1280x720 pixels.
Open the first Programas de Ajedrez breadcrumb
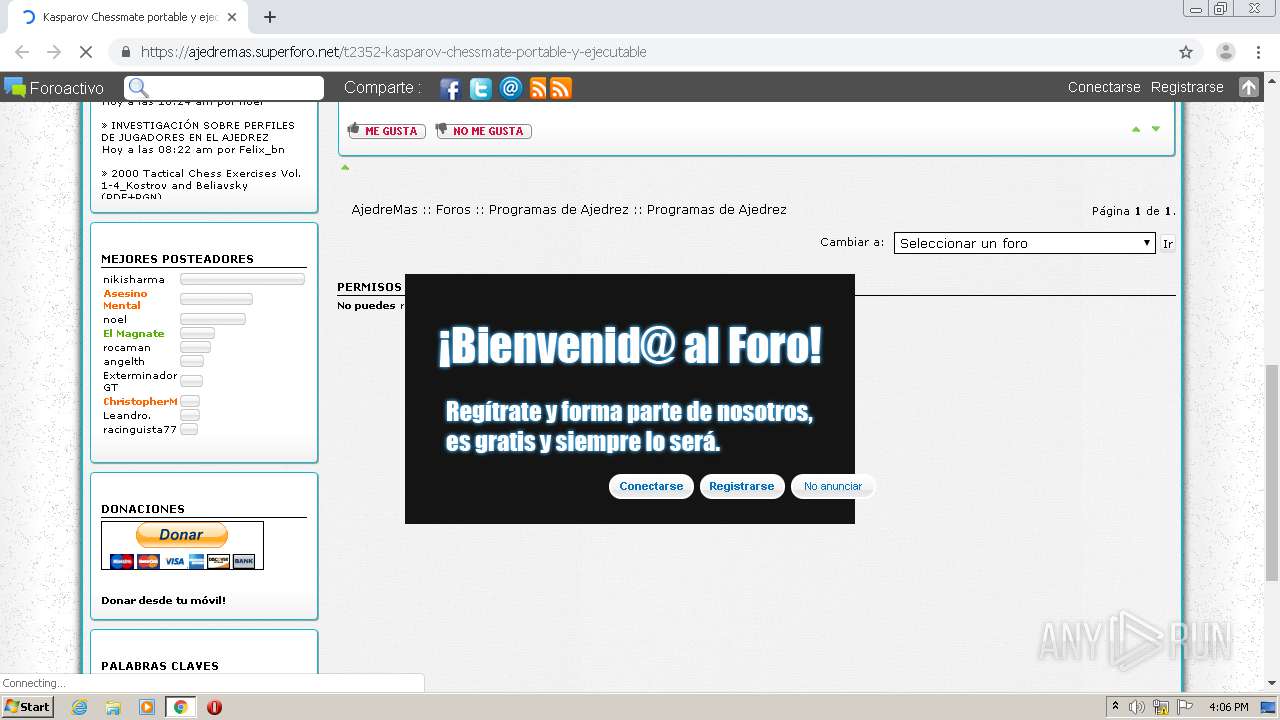559,209
